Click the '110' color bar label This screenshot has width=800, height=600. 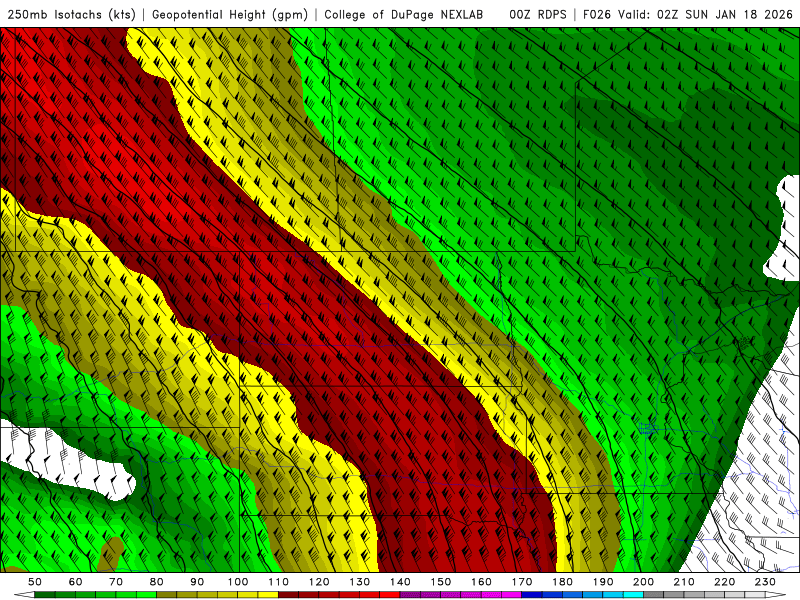coord(279,582)
